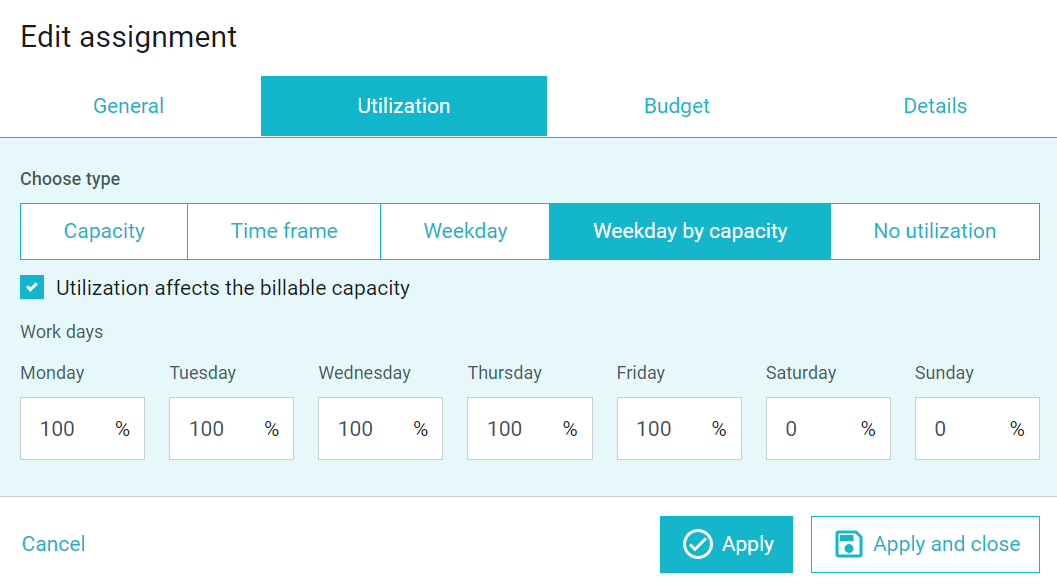This screenshot has width=1057, height=584.
Task: Focus the Wednesday percentage field
Action: tap(380, 429)
